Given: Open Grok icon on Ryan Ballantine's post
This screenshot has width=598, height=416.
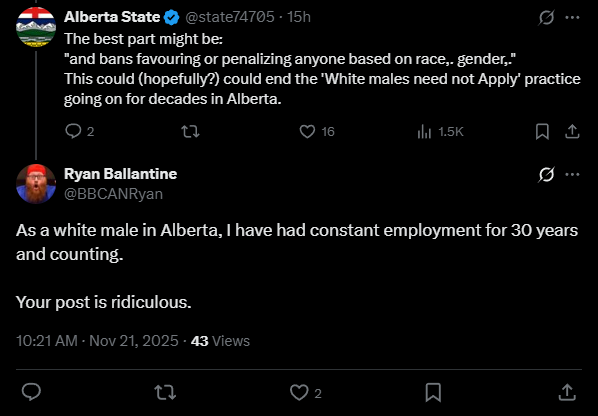Looking at the screenshot, I should (x=546, y=175).
